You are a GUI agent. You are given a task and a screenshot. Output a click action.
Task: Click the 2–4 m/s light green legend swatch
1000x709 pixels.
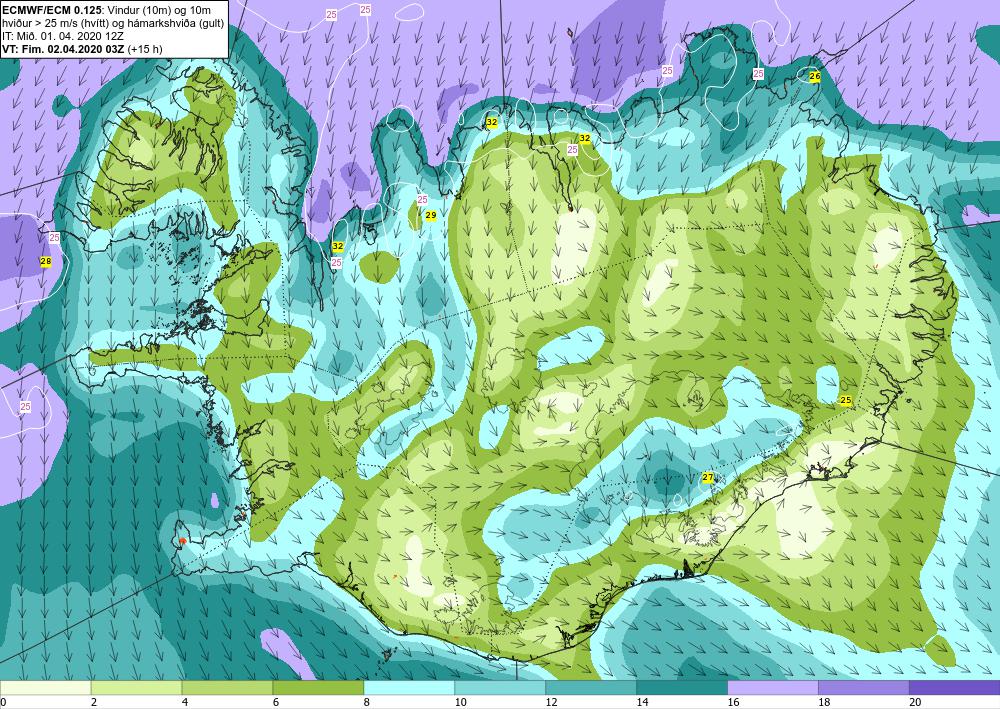coord(136,688)
